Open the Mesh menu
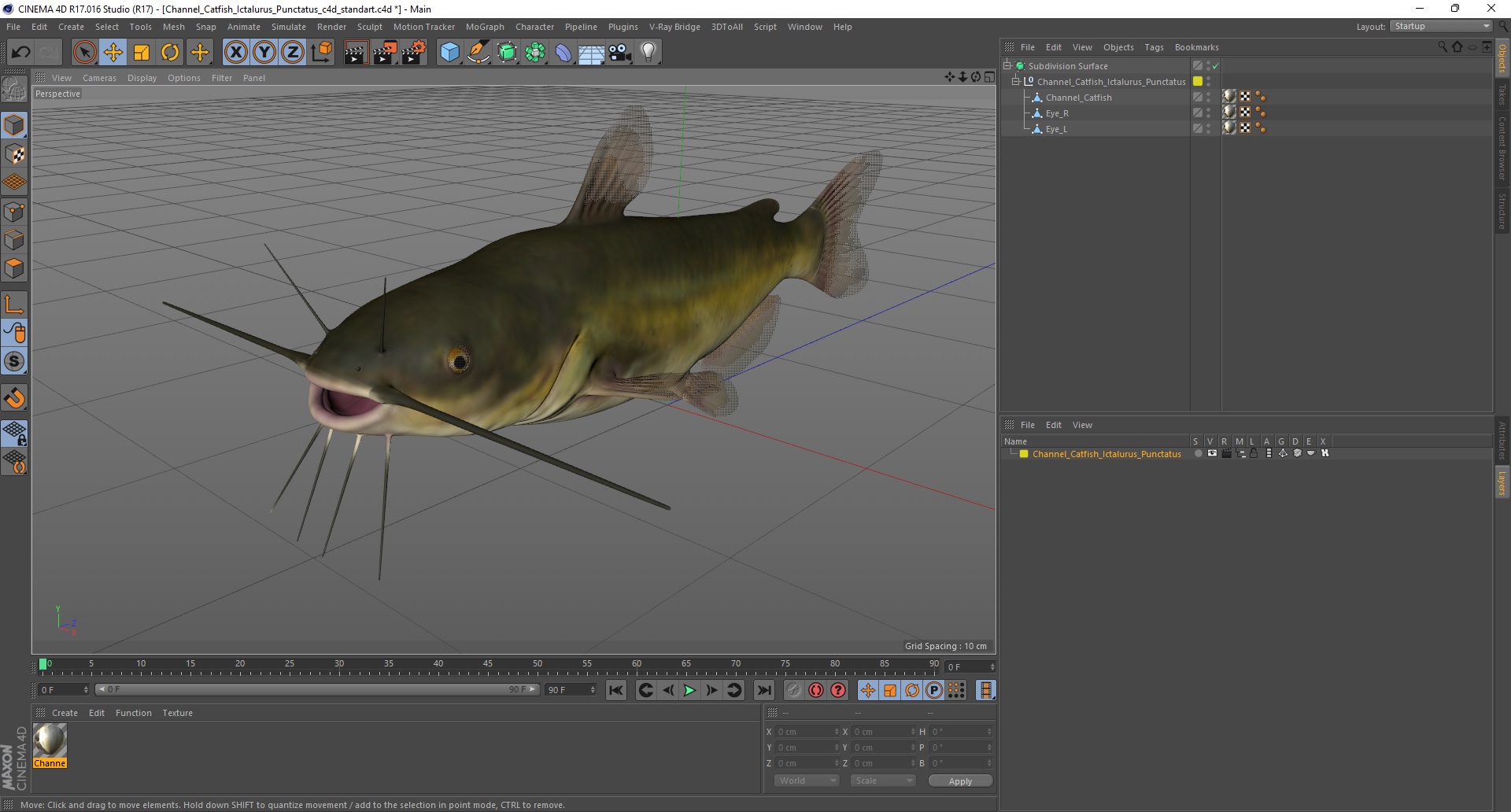 [x=173, y=27]
